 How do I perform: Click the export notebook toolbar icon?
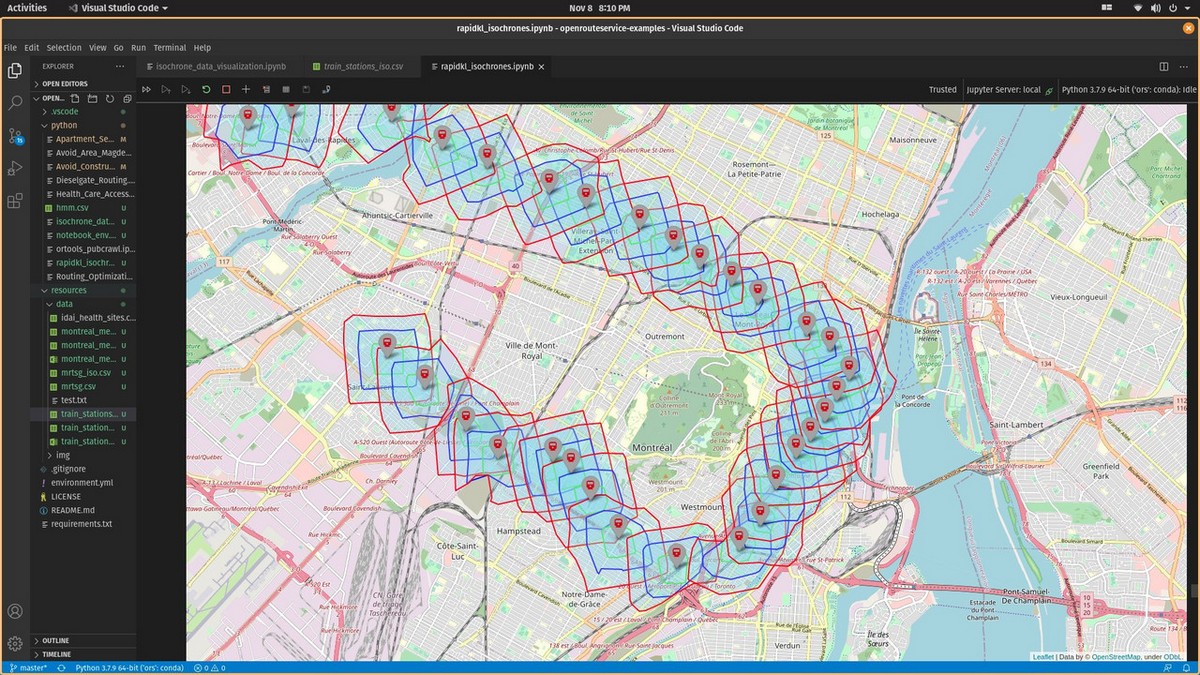point(326,90)
